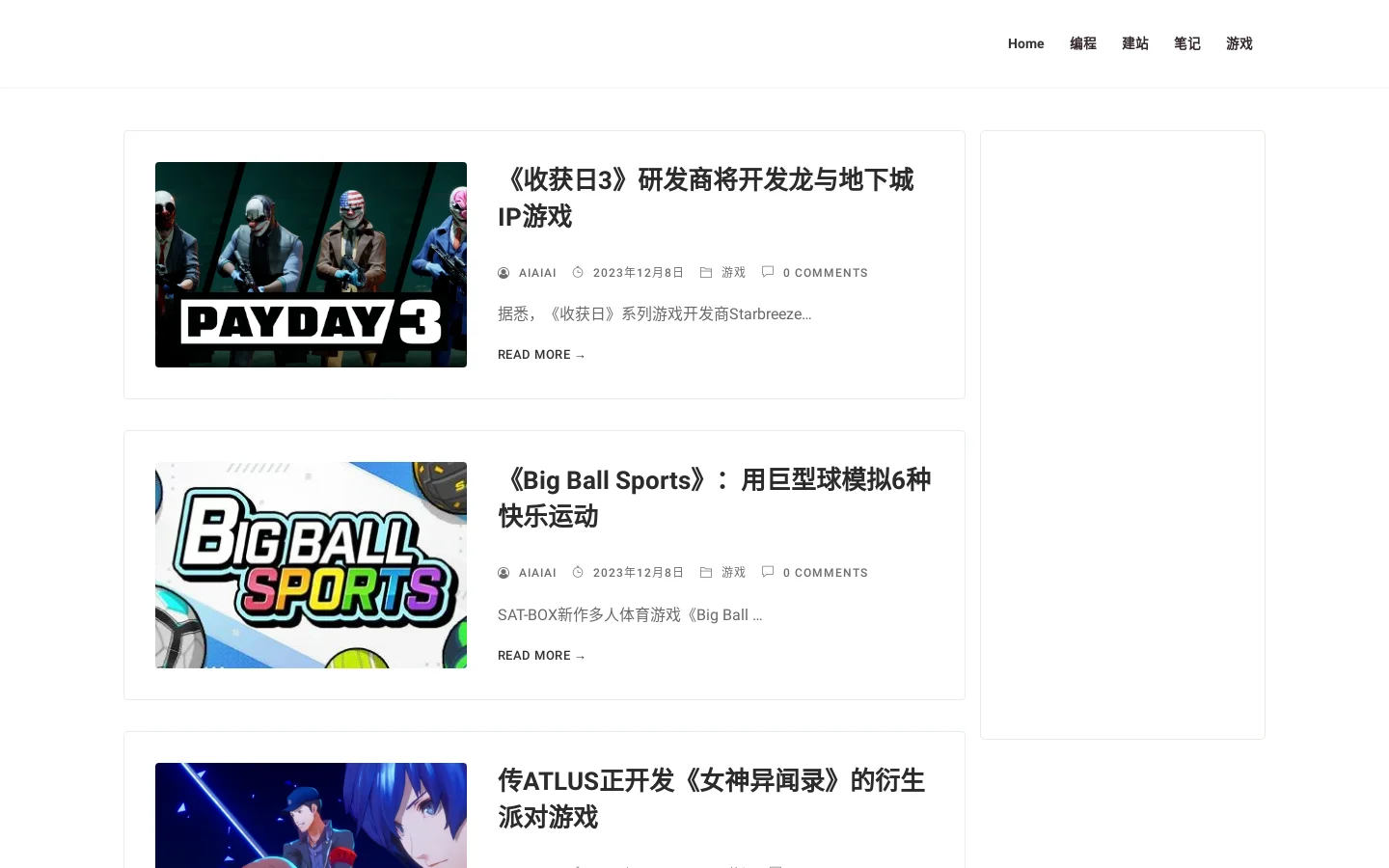The height and width of the screenshot is (868, 1389).
Task: Open article 传ATLUS正开发《女神异闻录》的衍生派对游戏
Action: tap(712, 799)
